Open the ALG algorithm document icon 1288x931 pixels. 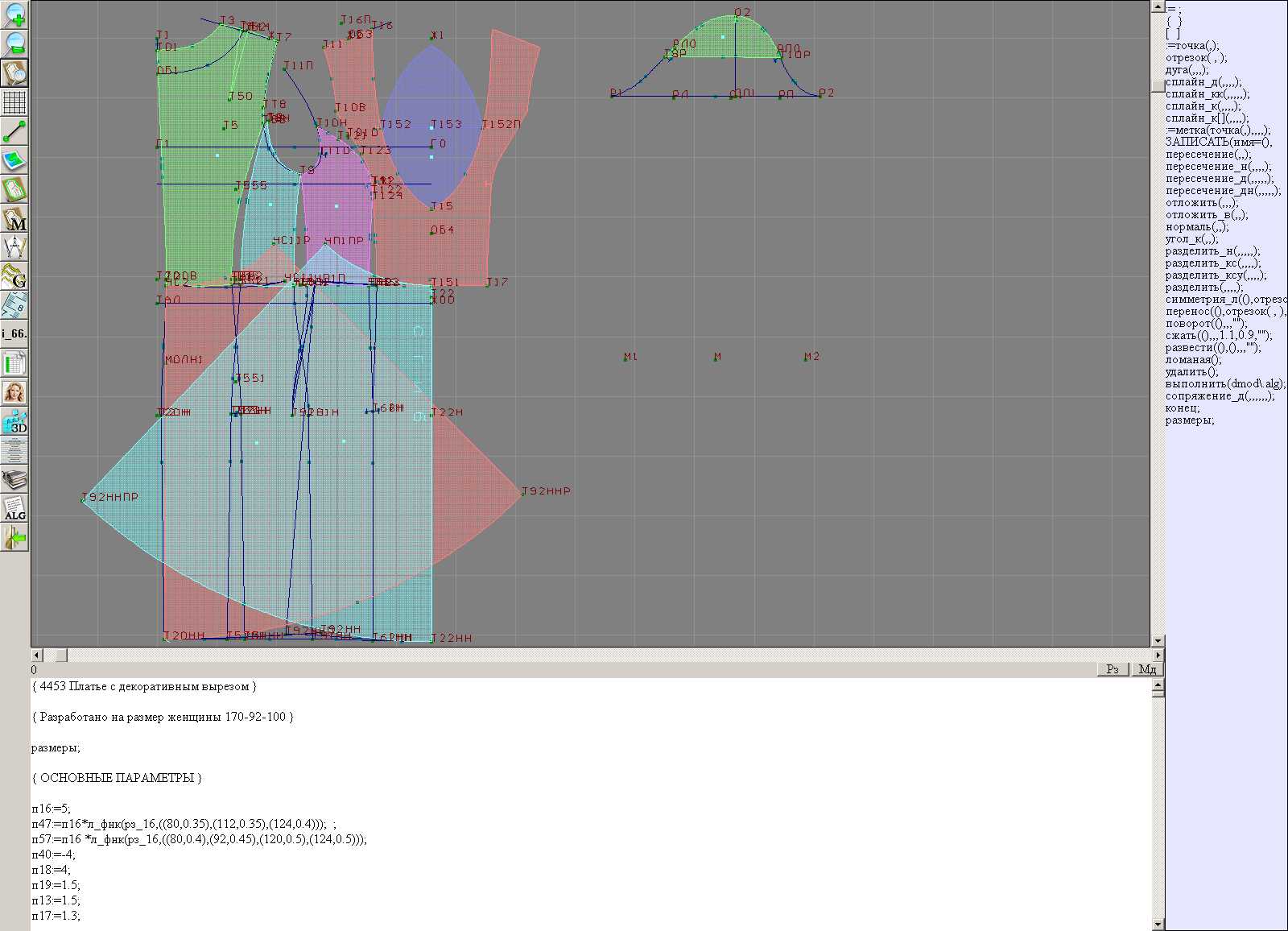[x=14, y=508]
